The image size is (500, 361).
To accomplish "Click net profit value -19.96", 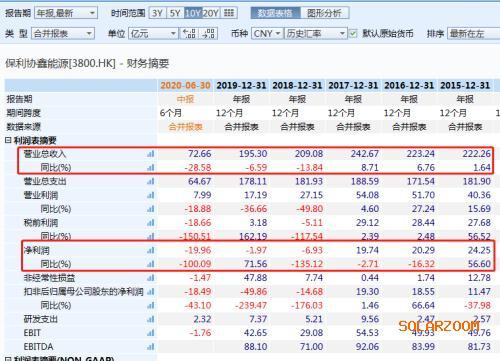I will pyautogui.click(x=197, y=250).
